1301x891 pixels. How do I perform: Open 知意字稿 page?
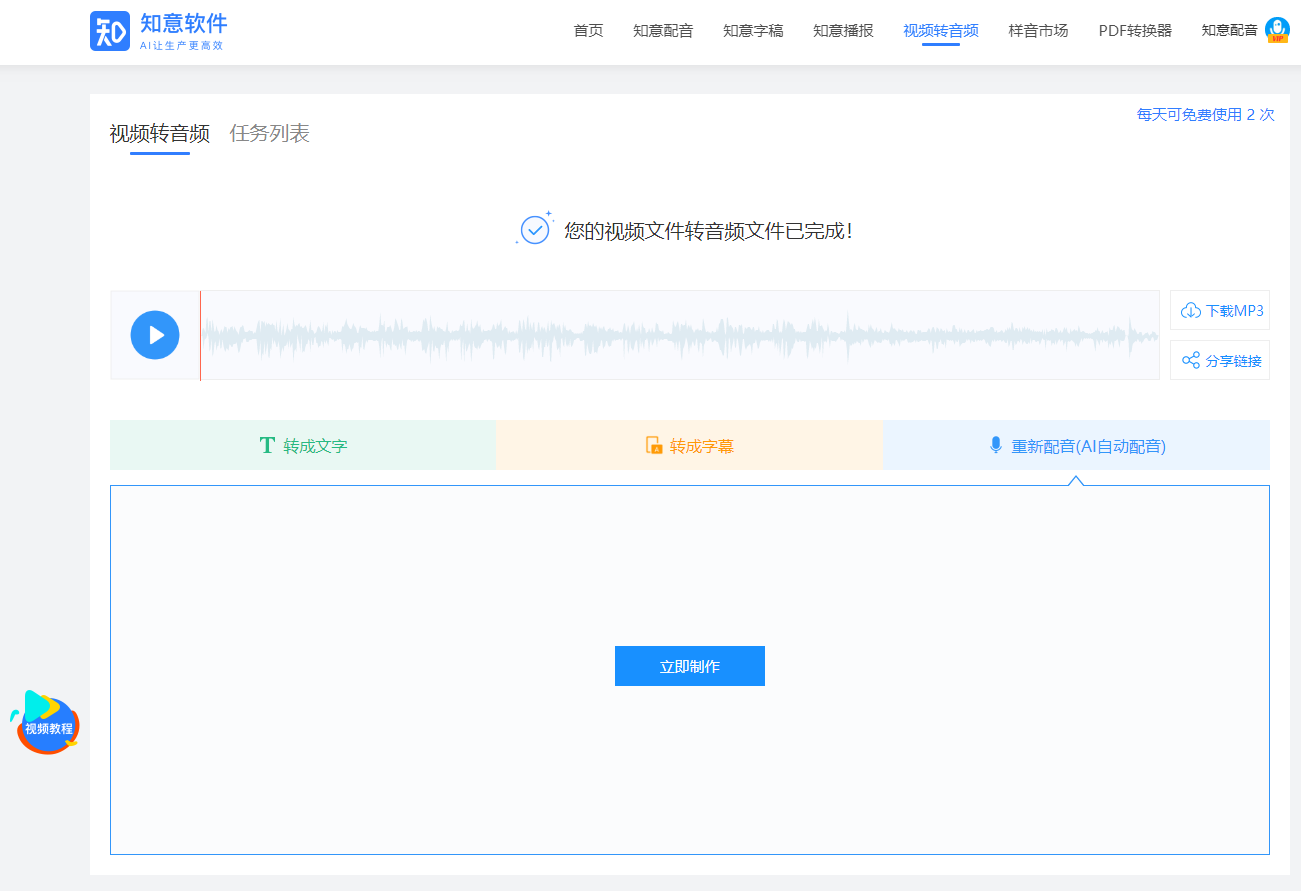point(753,30)
